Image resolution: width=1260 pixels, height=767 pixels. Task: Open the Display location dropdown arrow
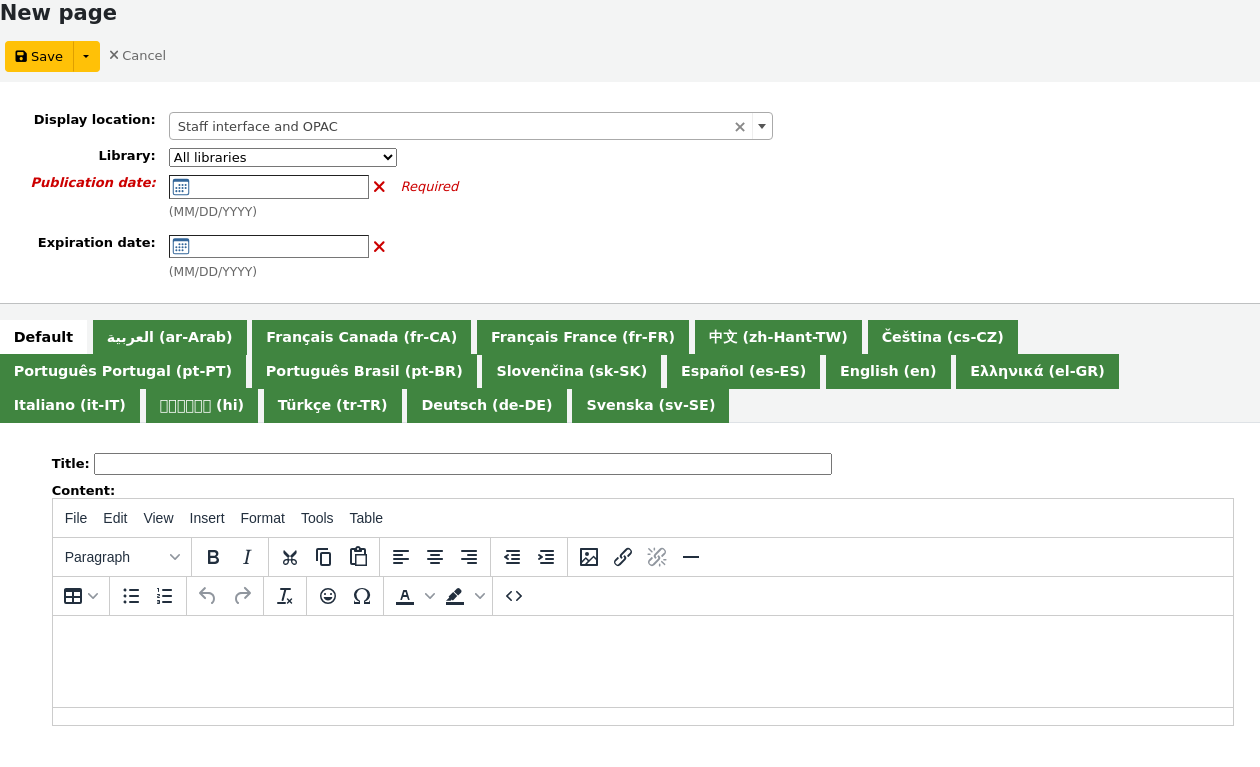(761, 126)
